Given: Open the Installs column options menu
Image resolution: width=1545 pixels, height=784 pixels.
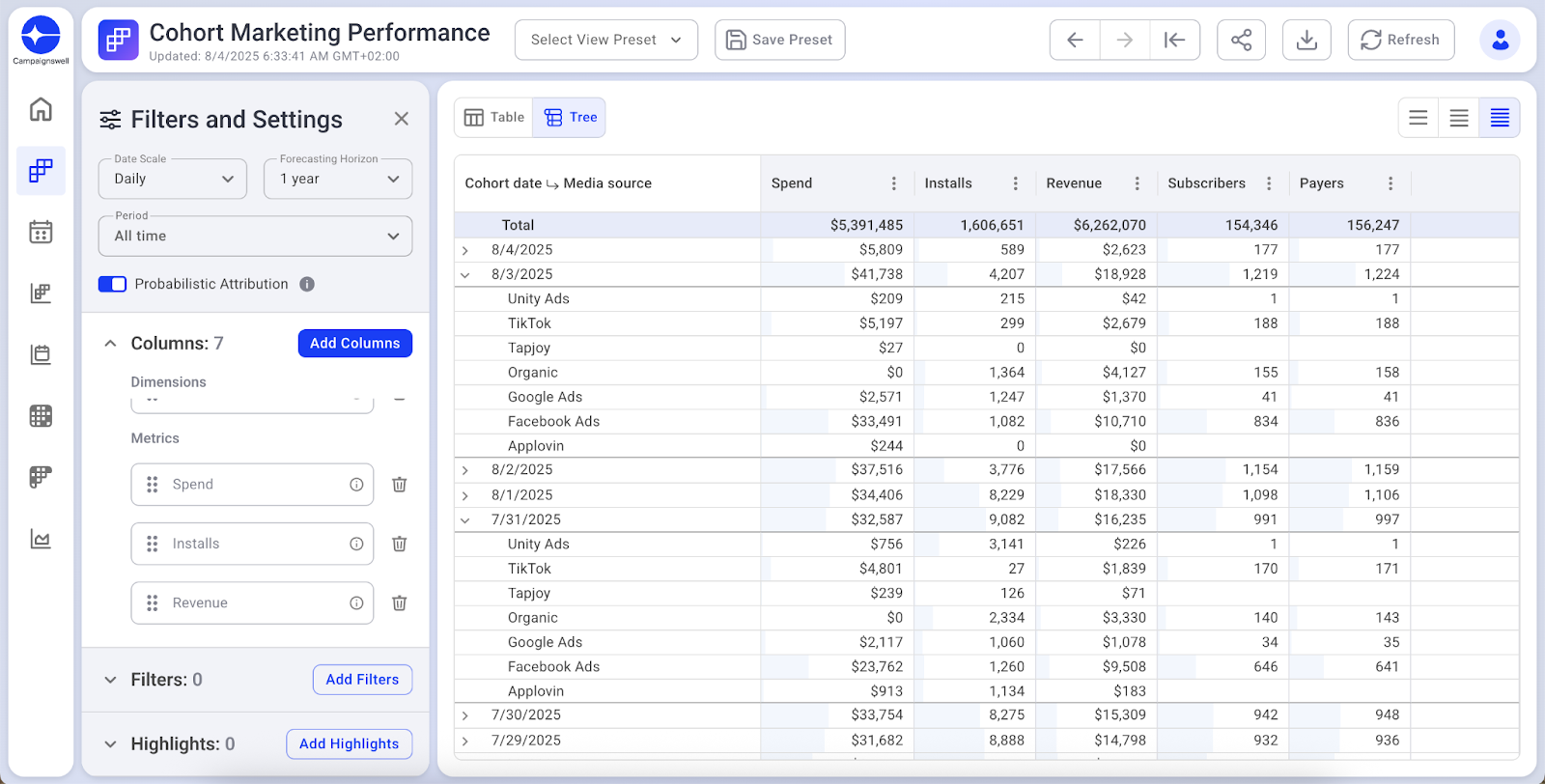Looking at the screenshot, I should pos(1016,183).
